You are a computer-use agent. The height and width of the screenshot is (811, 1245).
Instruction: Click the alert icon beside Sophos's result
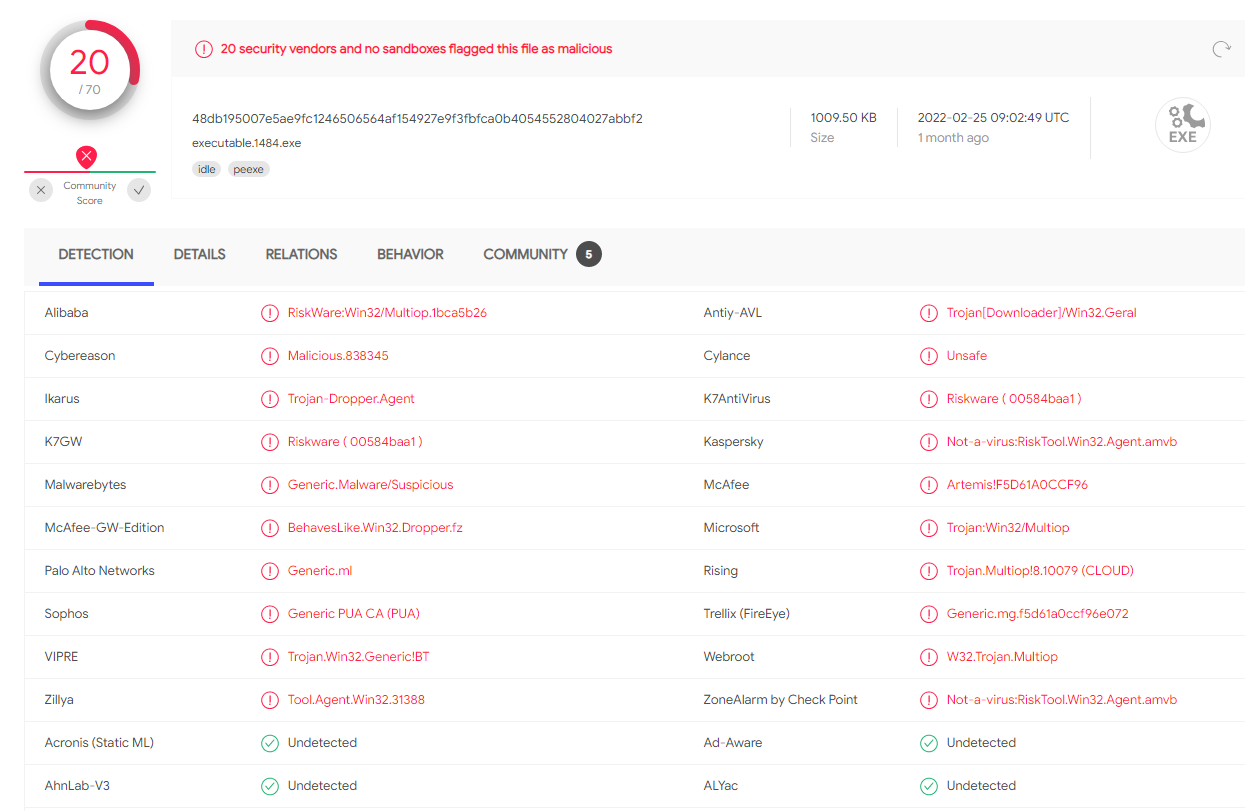[270, 614]
